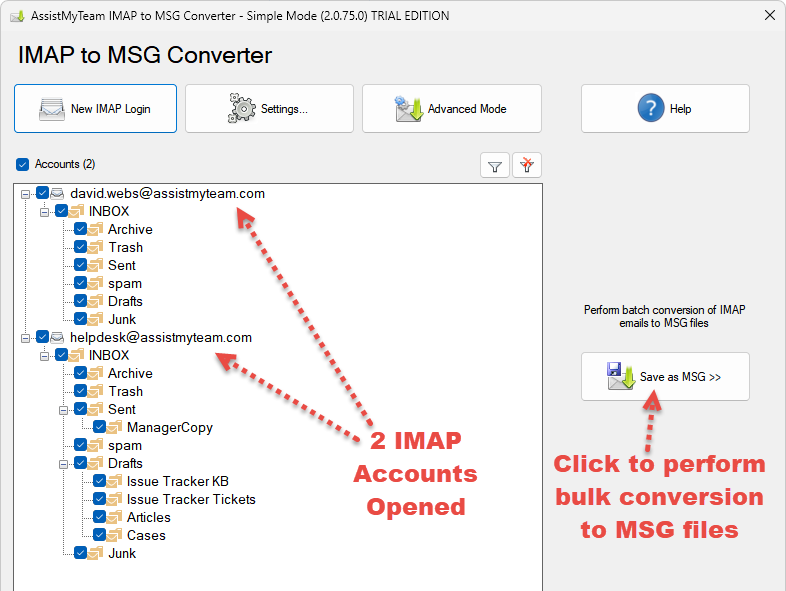
Task: Click Advanced Mode envelope-arrow icon
Action: coord(408,109)
